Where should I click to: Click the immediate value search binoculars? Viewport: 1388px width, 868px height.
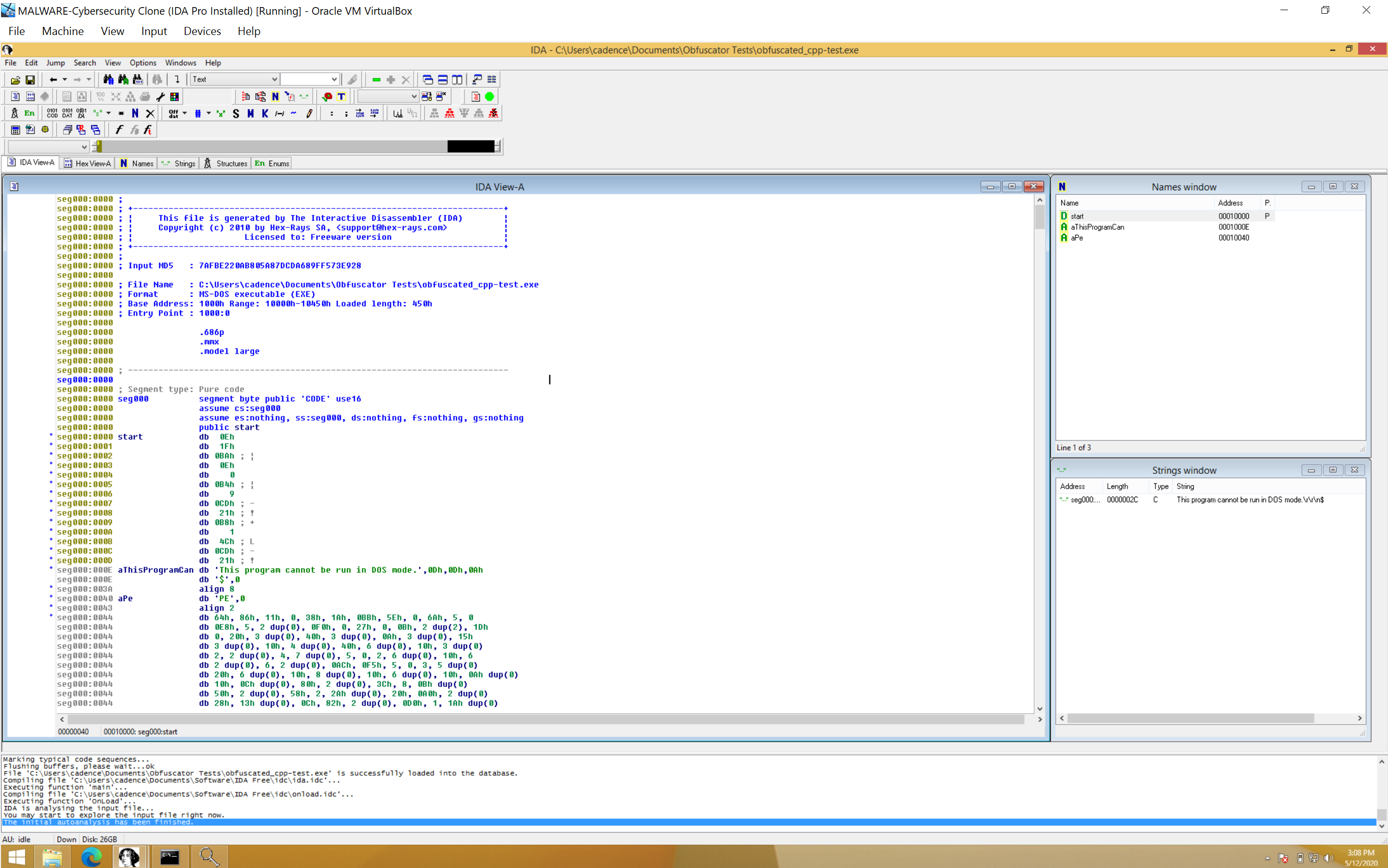point(137,79)
